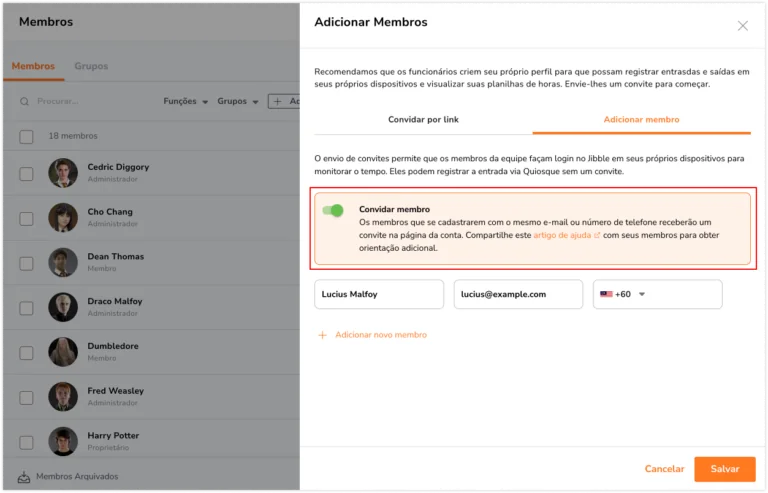Click the Dumbledore name
The width and height of the screenshot is (768, 493).
point(113,346)
